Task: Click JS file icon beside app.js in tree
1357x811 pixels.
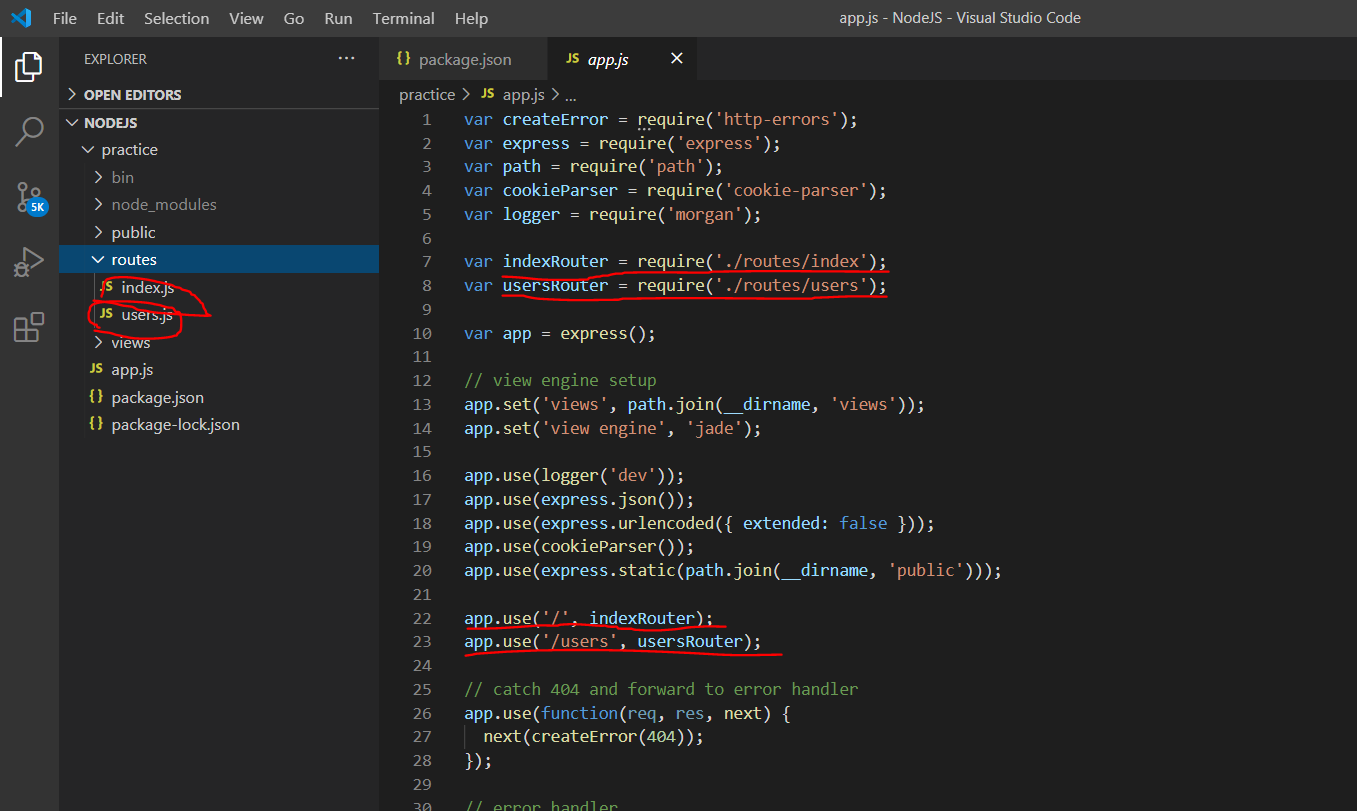Action: [x=96, y=369]
